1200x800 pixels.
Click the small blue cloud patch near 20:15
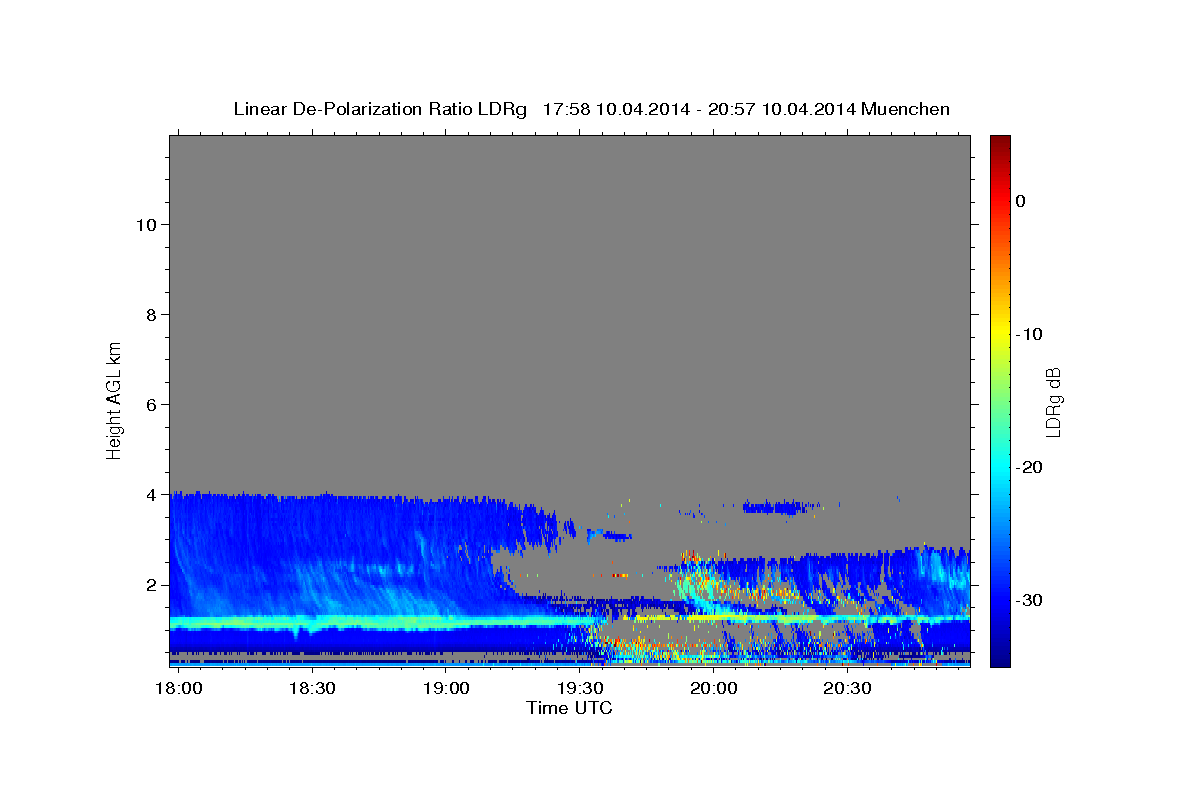coord(780,507)
